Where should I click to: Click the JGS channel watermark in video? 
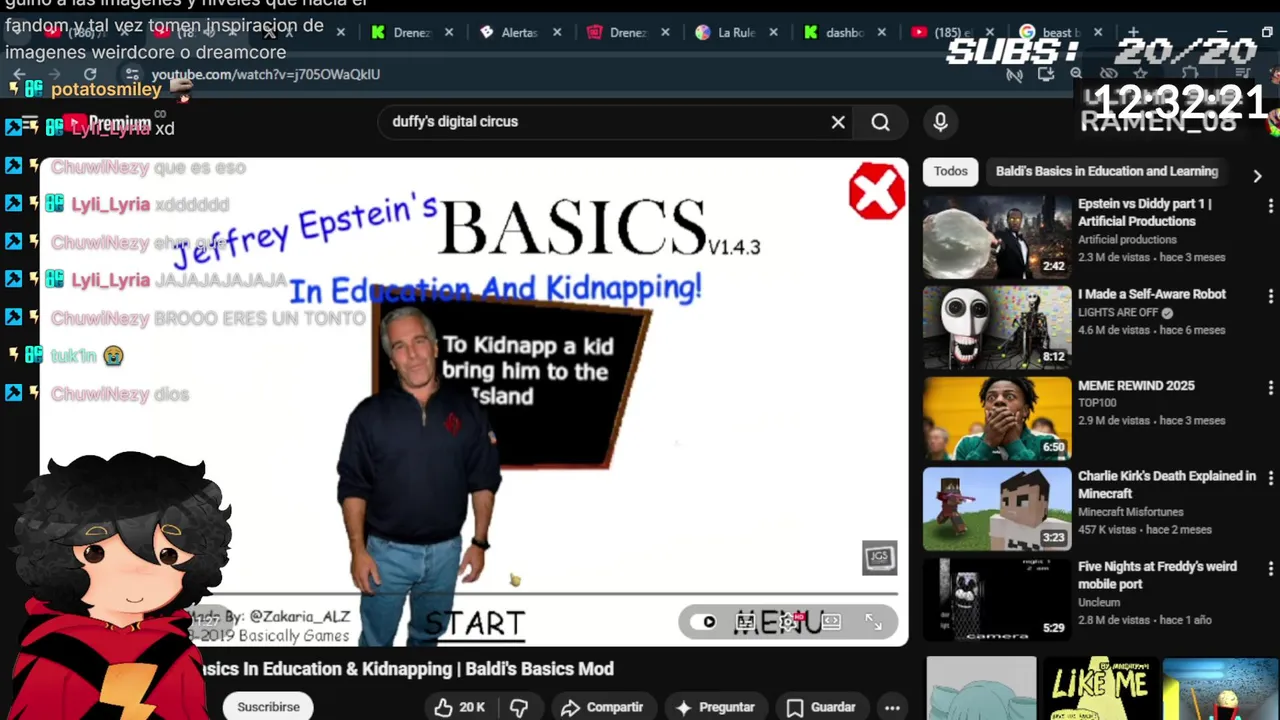(879, 558)
